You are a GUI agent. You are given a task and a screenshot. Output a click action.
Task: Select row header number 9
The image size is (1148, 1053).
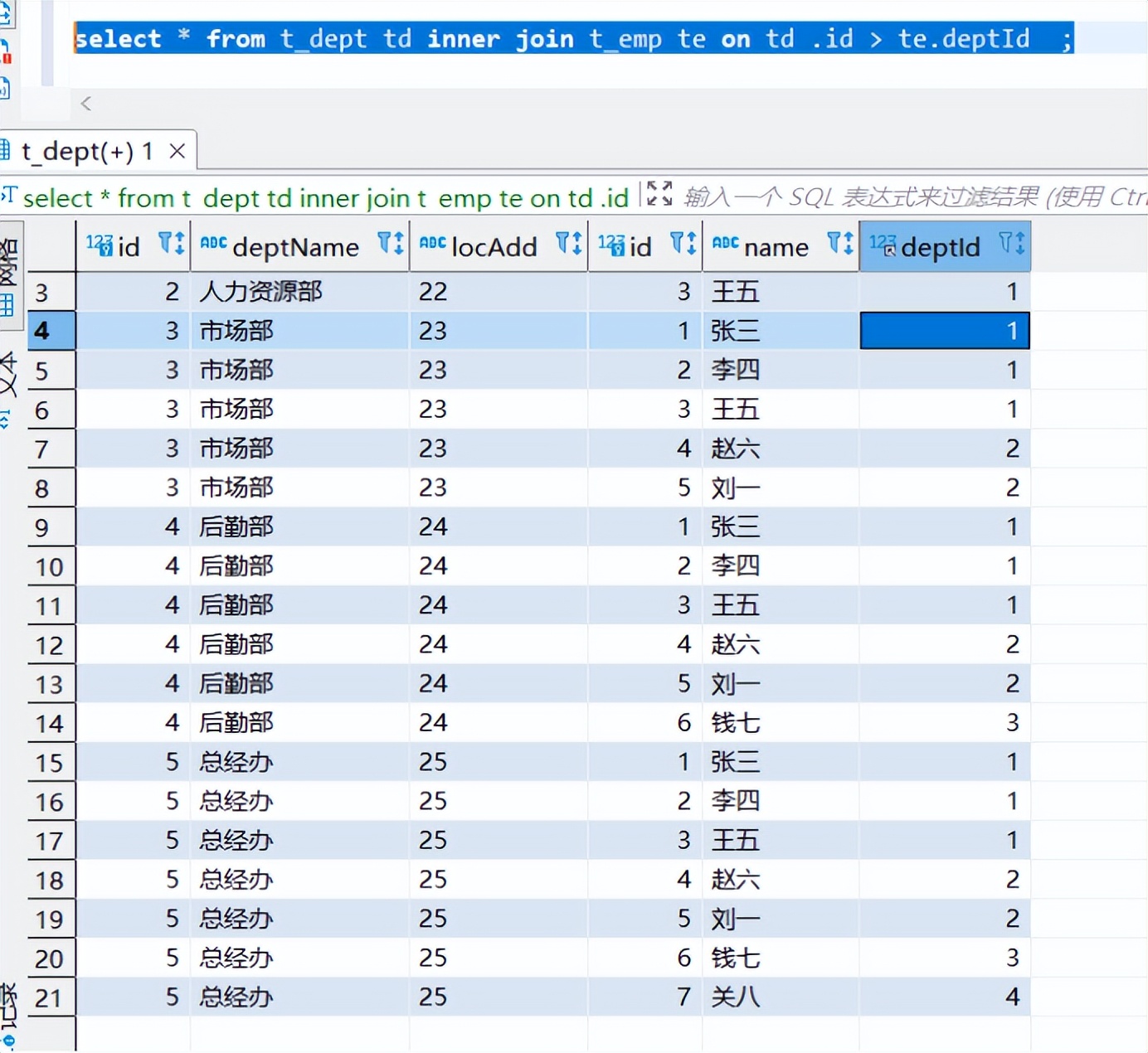51,526
